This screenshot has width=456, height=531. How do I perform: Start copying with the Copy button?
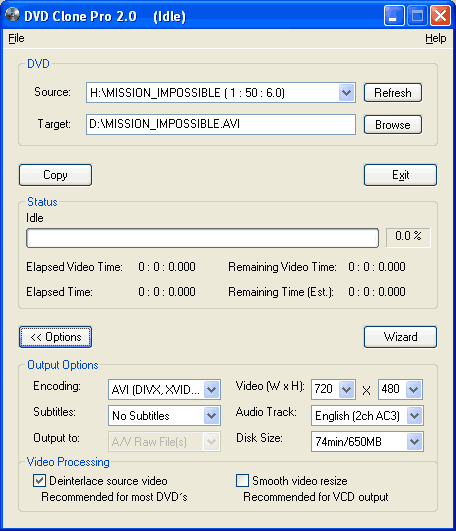coord(55,175)
